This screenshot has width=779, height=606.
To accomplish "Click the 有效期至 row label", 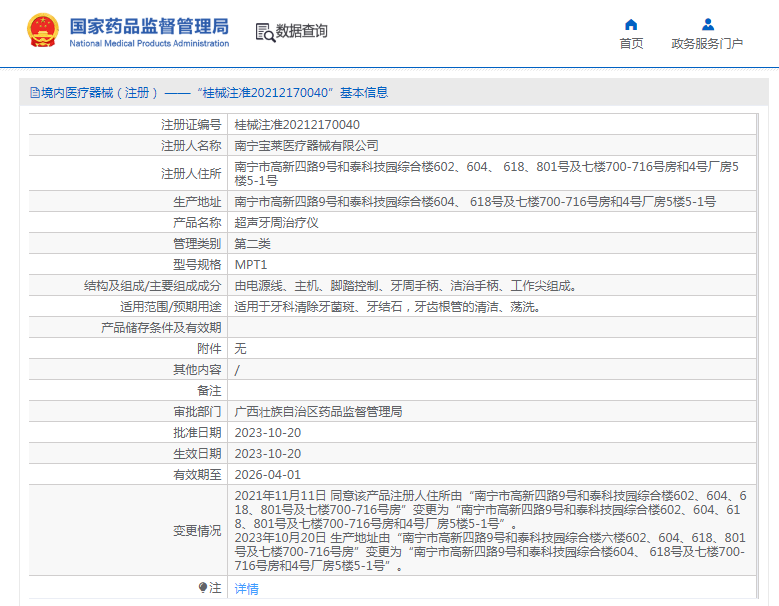I will [x=197, y=475].
